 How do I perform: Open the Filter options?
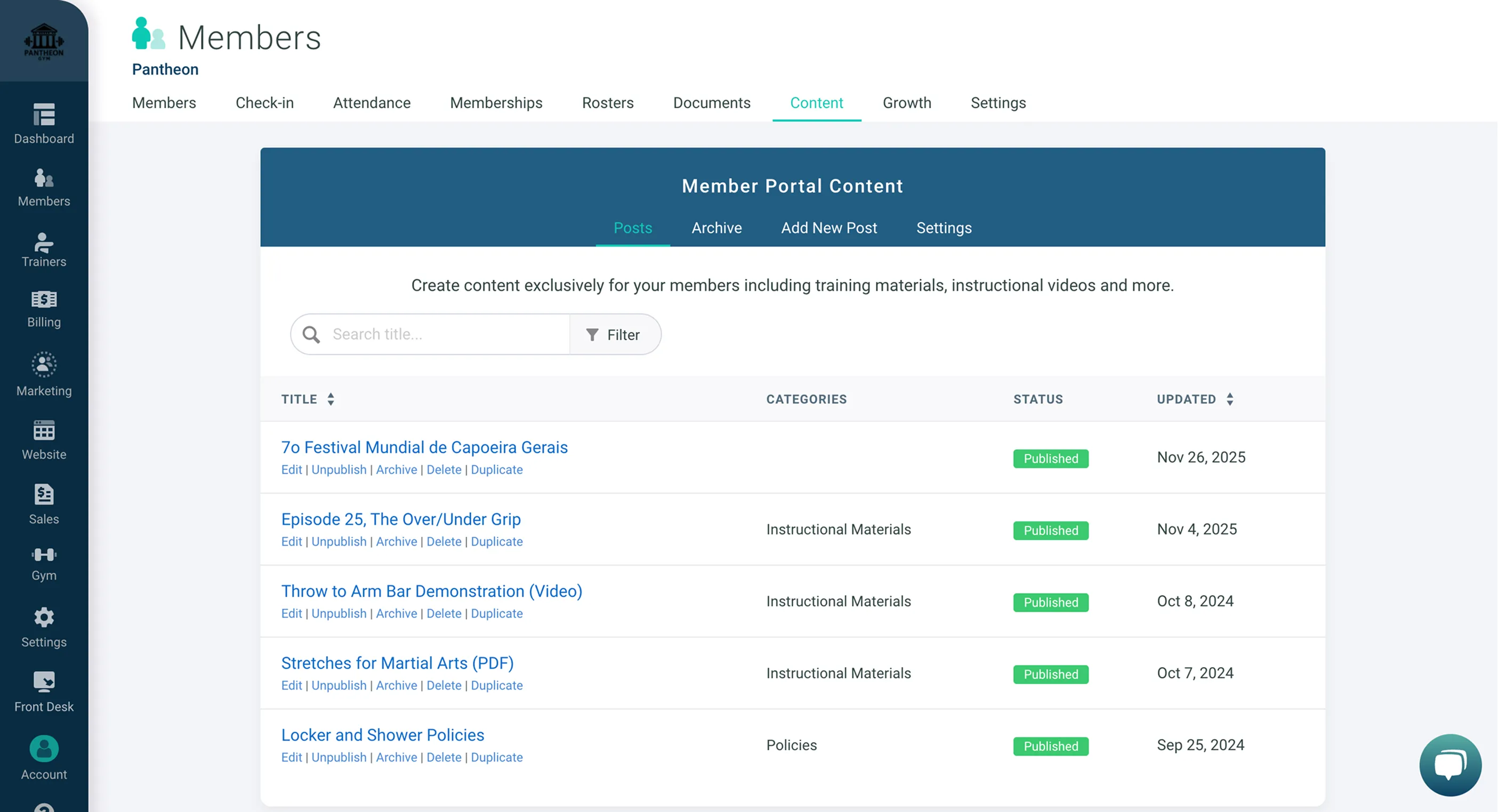(x=614, y=335)
